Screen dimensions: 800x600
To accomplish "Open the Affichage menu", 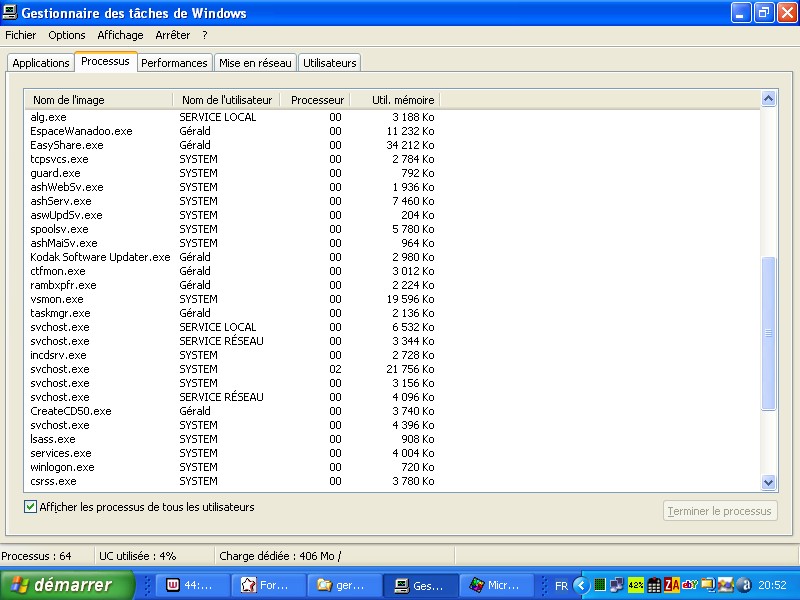I will 120,35.
